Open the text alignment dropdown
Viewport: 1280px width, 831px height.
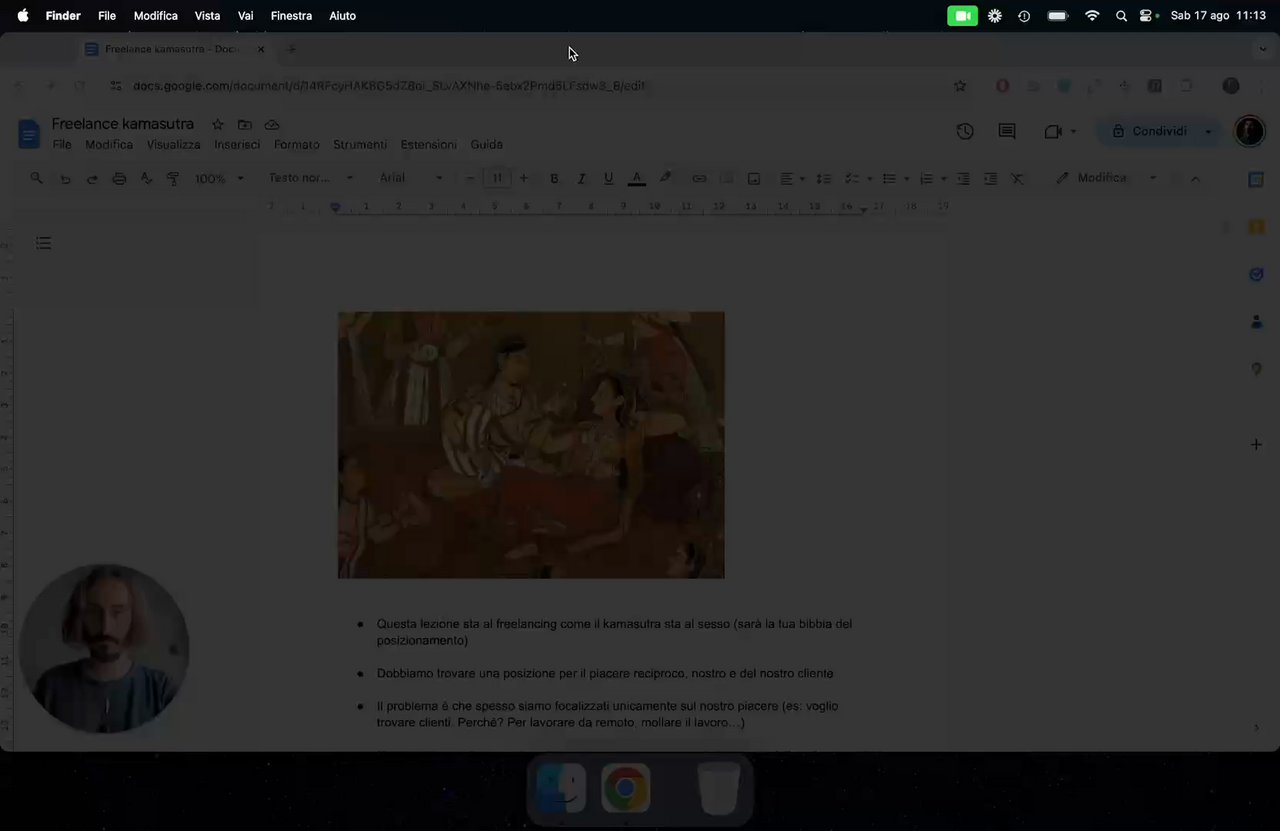(x=792, y=178)
